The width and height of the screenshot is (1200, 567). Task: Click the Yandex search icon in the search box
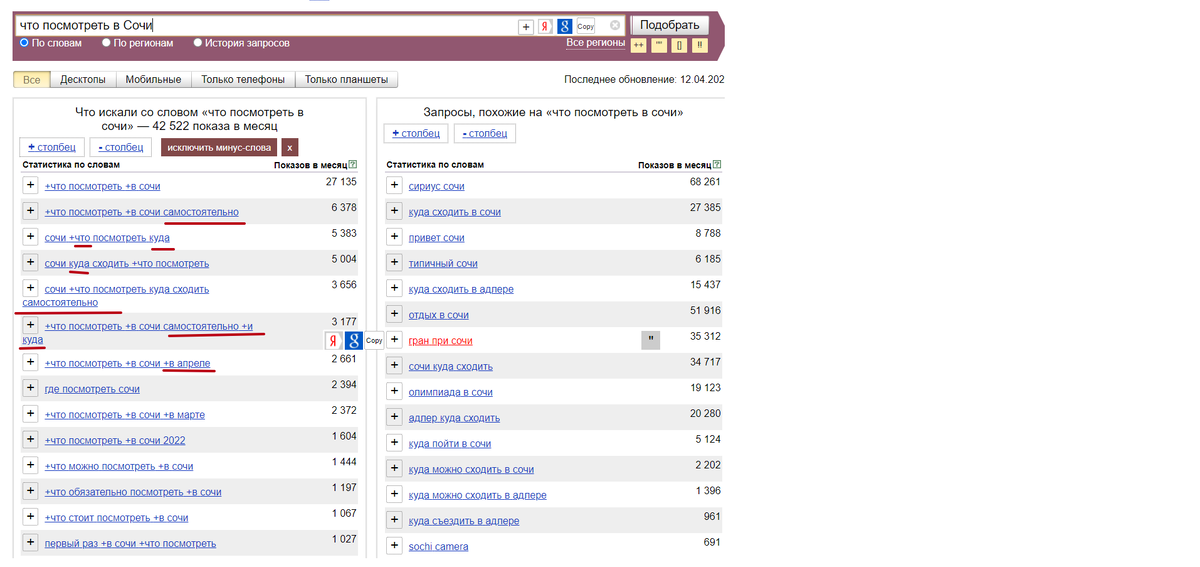coord(545,27)
